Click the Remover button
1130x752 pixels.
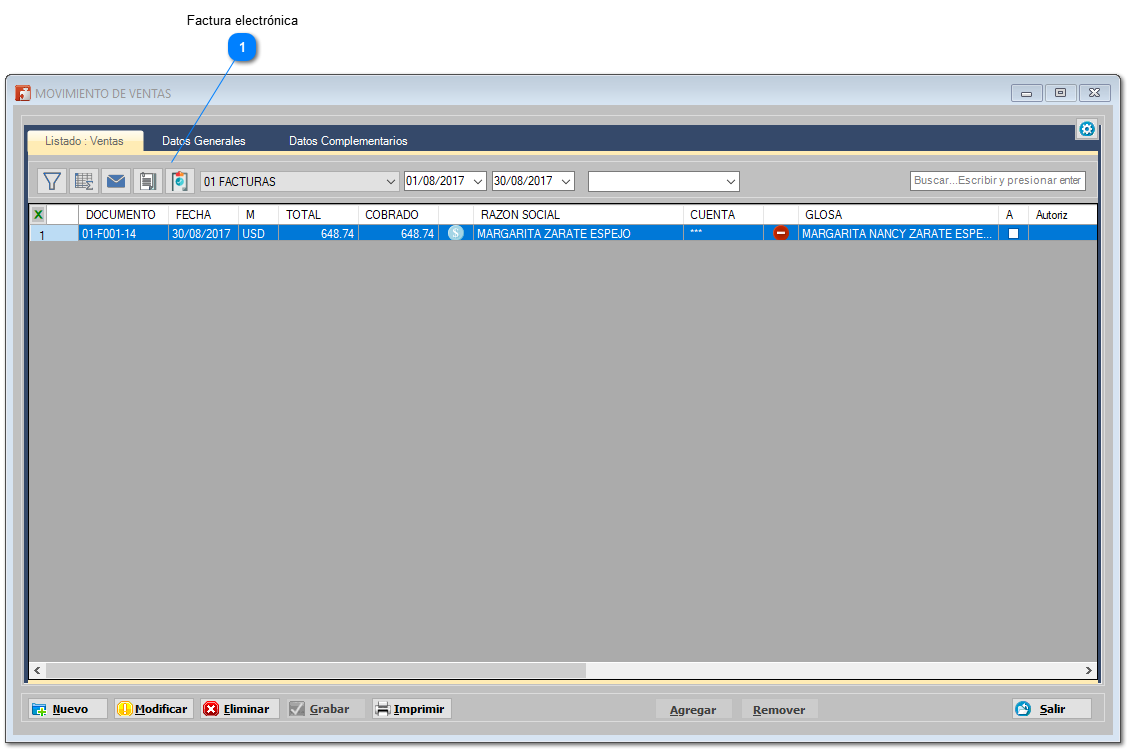pyautogui.click(x=779, y=709)
